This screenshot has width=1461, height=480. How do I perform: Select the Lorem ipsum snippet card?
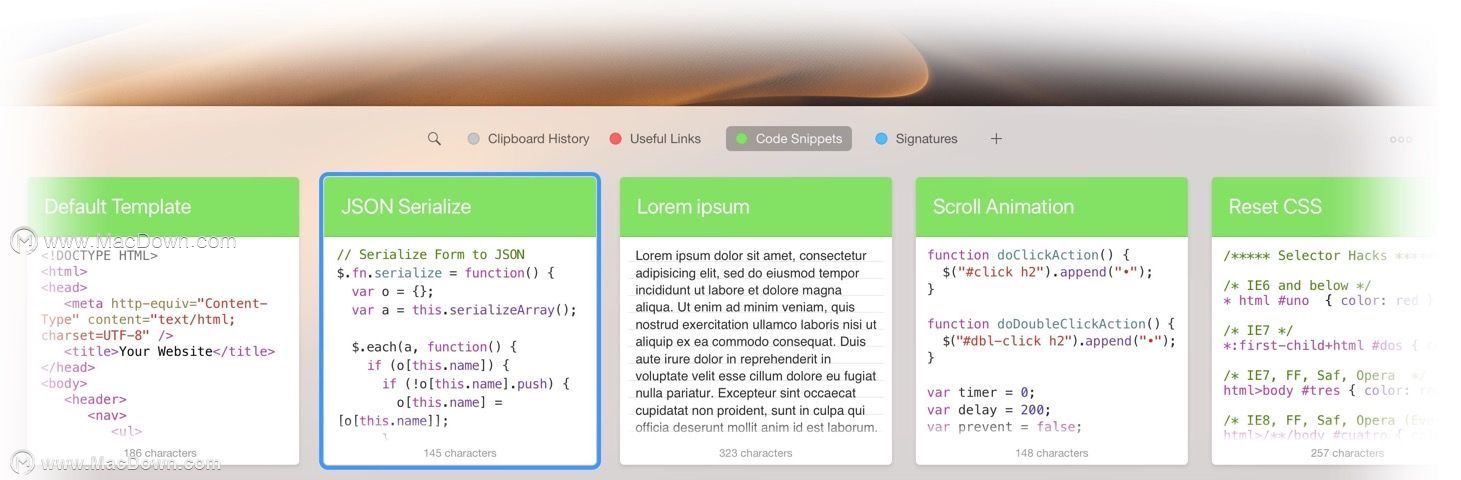[x=755, y=320]
